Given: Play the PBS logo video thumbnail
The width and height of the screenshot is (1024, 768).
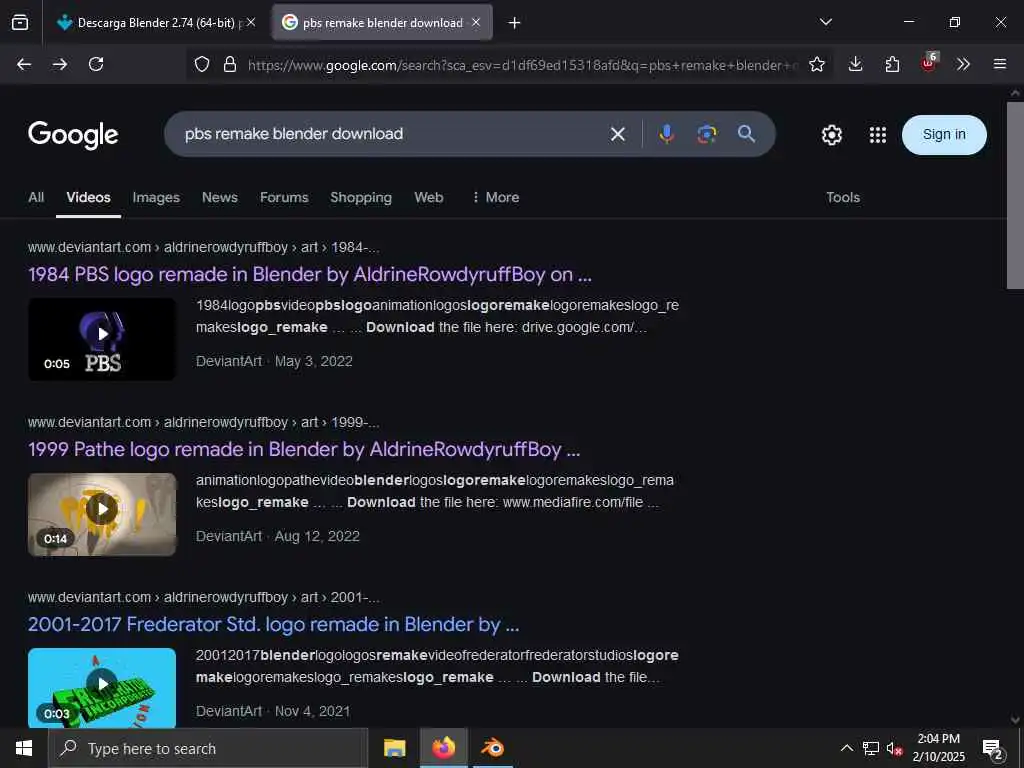Looking at the screenshot, I should tap(102, 339).
